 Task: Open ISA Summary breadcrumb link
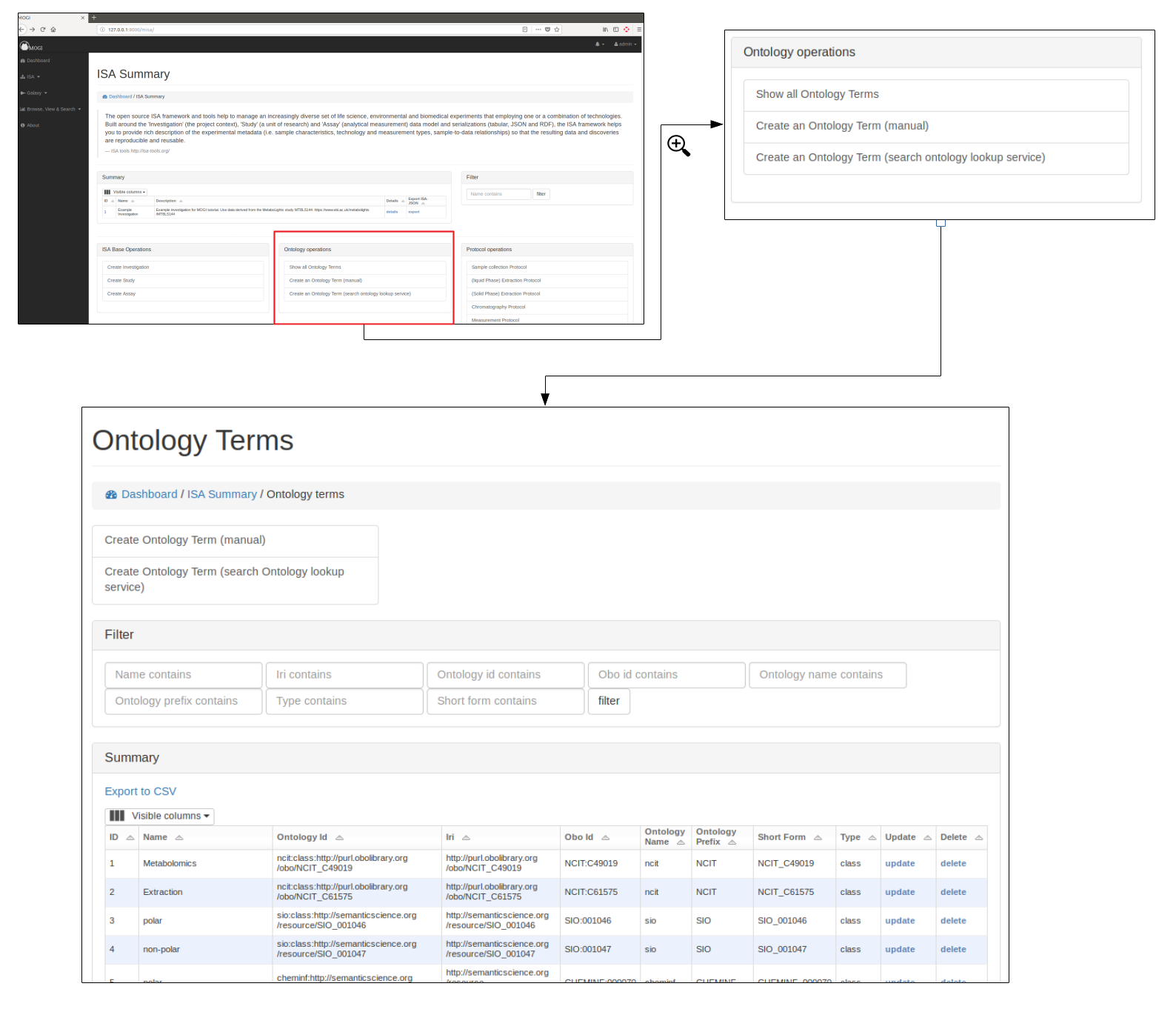click(x=222, y=494)
